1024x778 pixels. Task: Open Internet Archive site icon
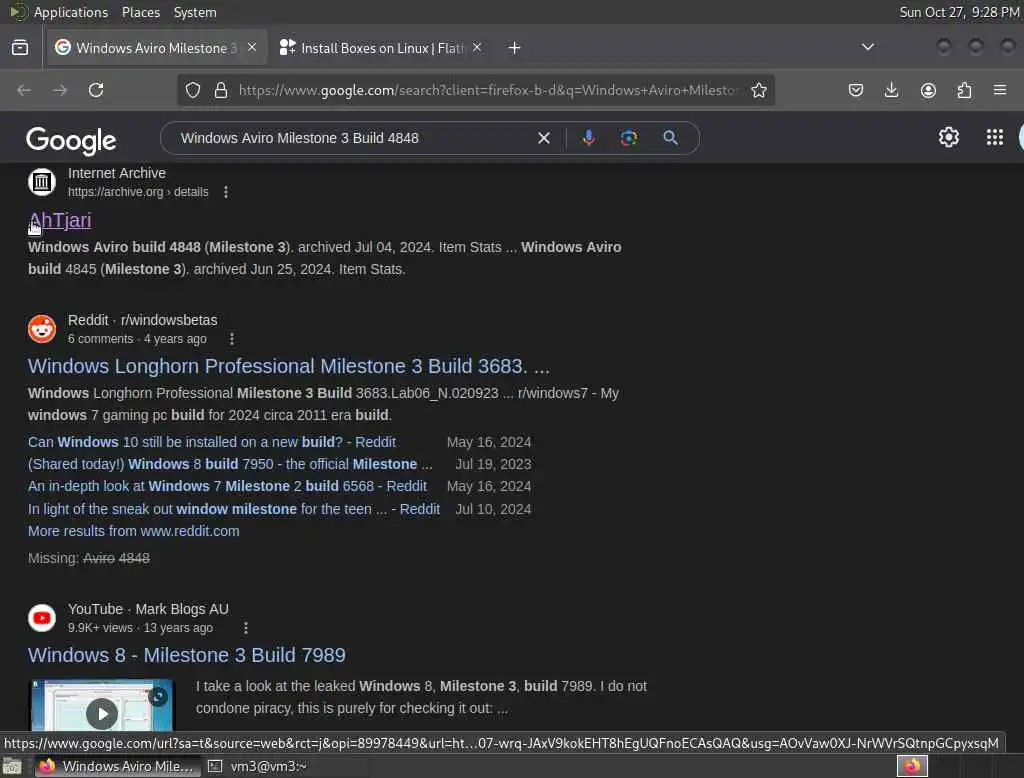(x=42, y=182)
